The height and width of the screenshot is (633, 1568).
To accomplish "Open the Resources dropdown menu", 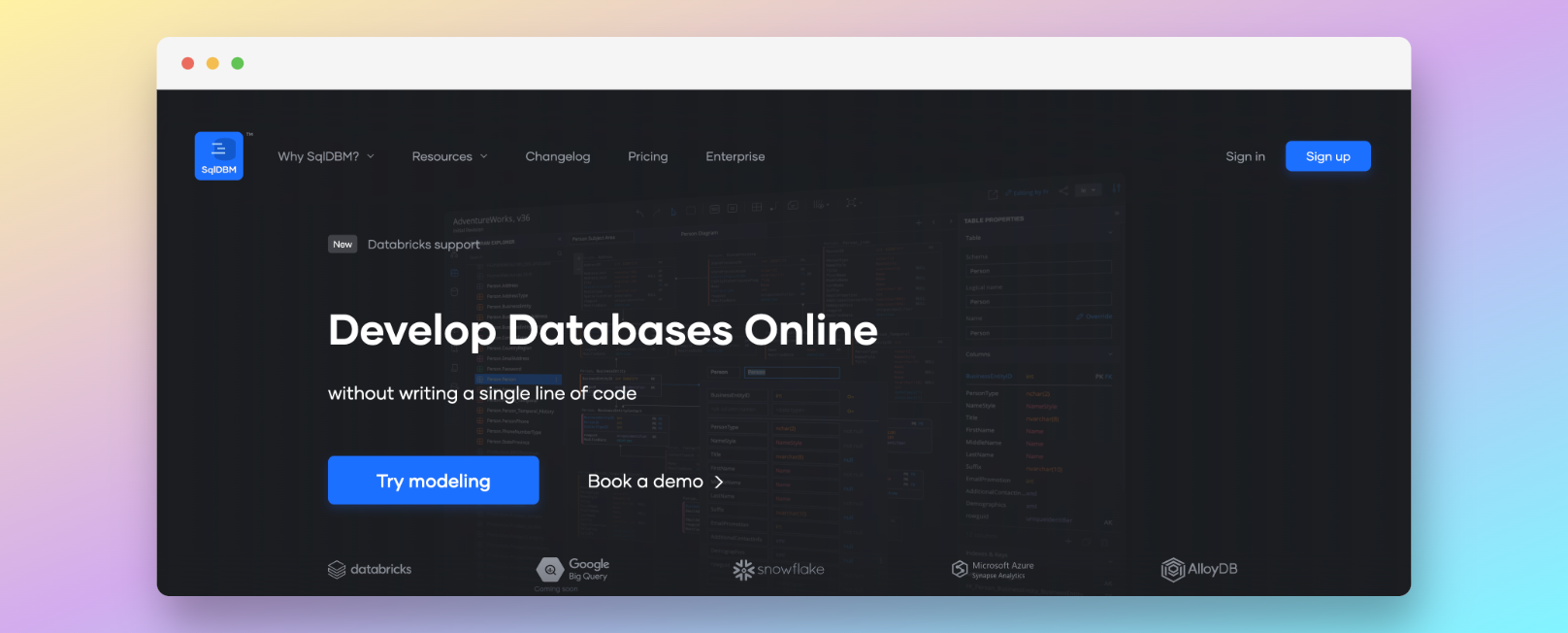I will click(x=449, y=156).
